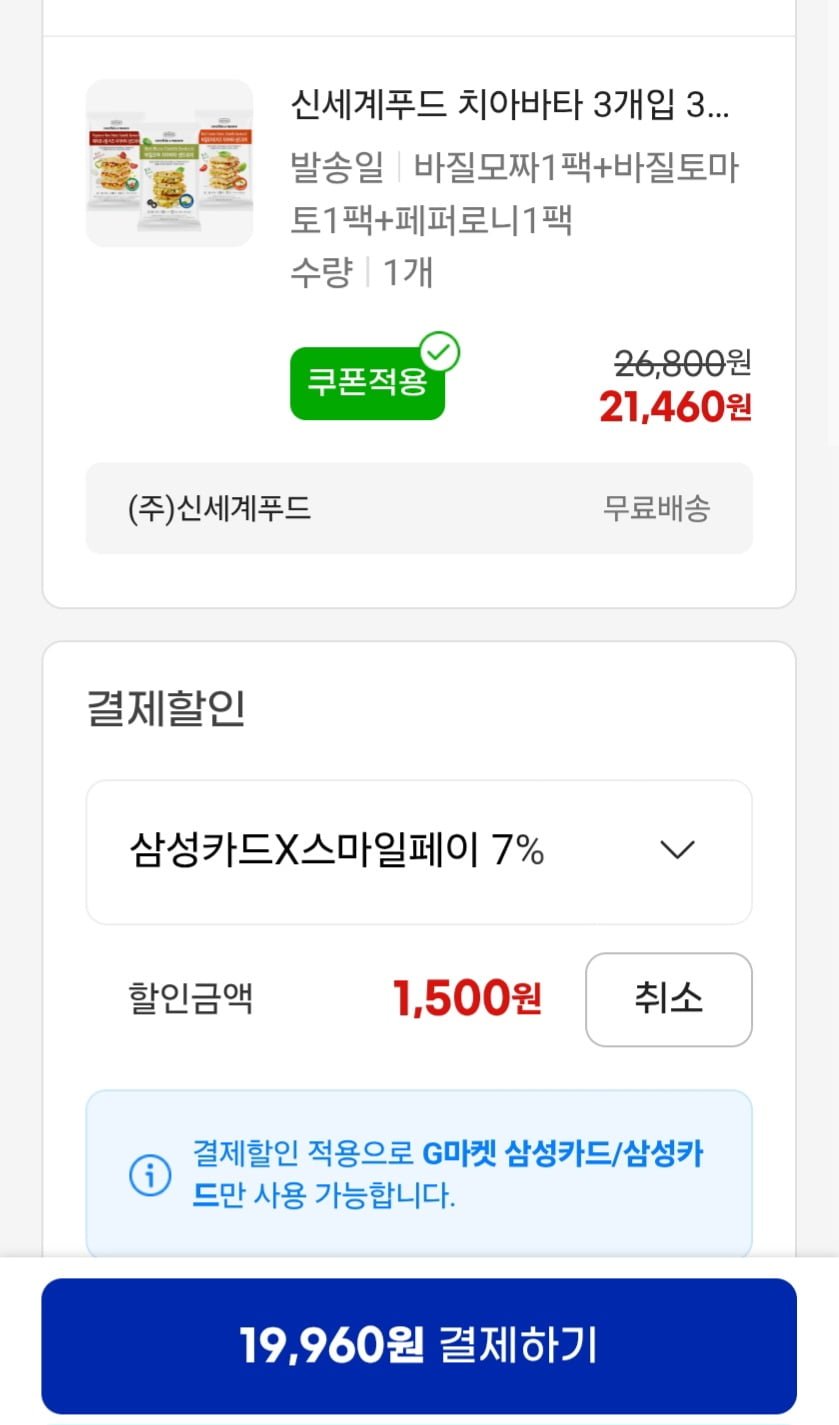The width and height of the screenshot is (839, 1425).
Task: Open the 신세계푸드 치아바타 3개입 product title
Action: click(x=510, y=104)
